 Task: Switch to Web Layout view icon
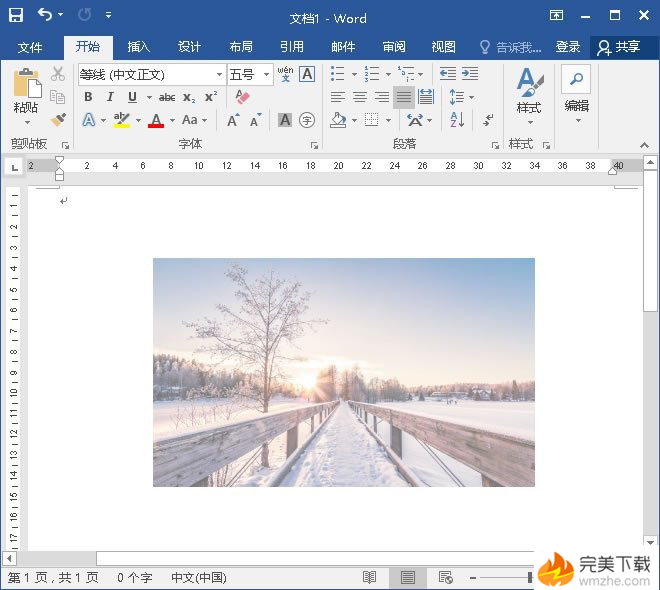(445, 577)
